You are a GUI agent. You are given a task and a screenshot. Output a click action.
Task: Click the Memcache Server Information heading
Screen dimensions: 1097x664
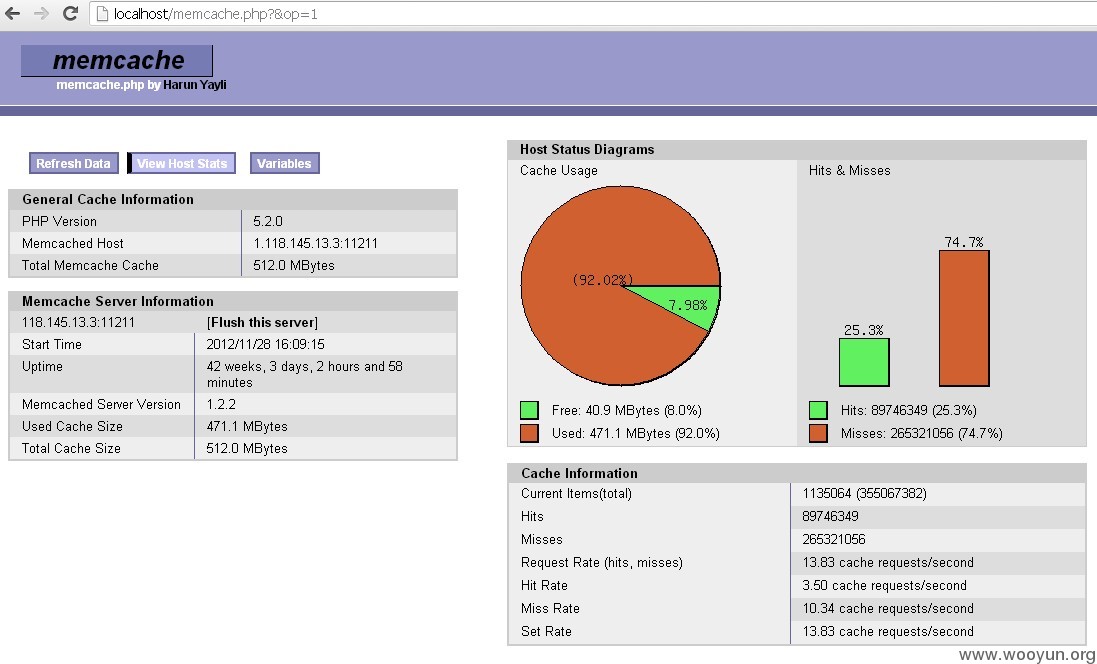tap(118, 302)
